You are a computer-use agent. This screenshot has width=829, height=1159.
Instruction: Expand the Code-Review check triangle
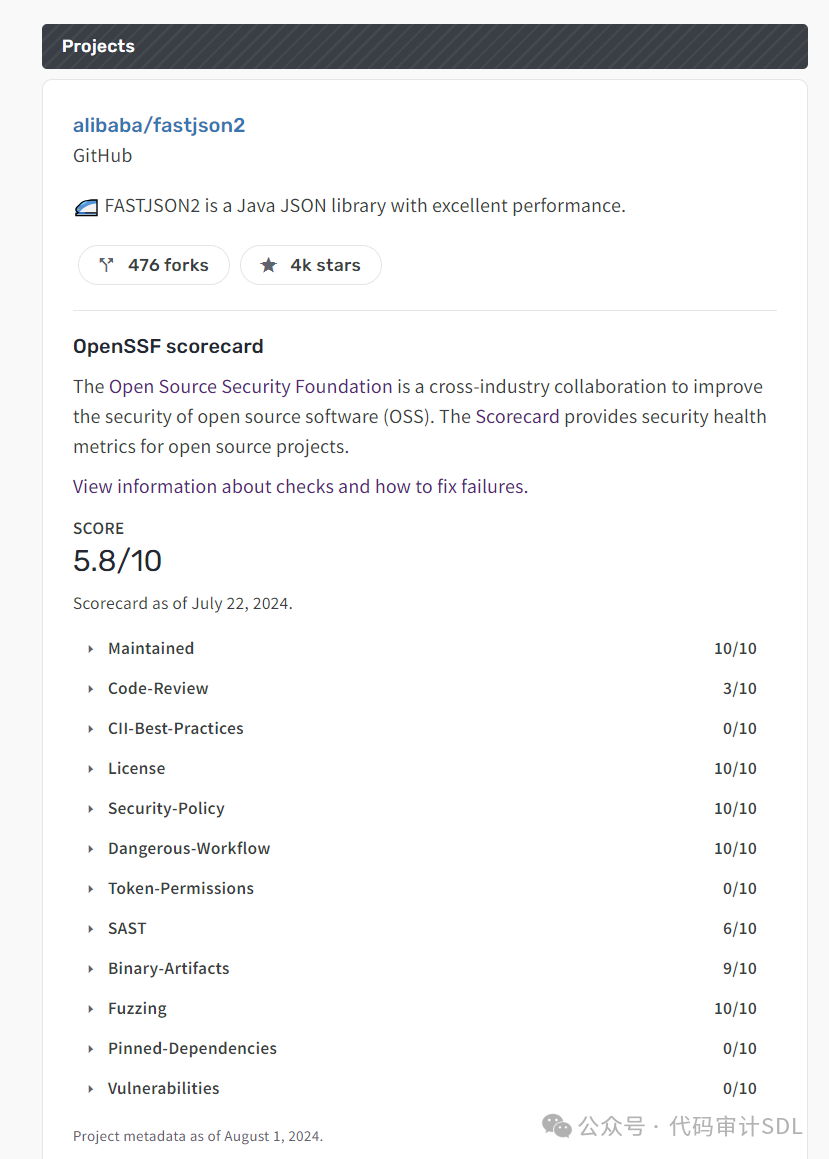coord(90,689)
